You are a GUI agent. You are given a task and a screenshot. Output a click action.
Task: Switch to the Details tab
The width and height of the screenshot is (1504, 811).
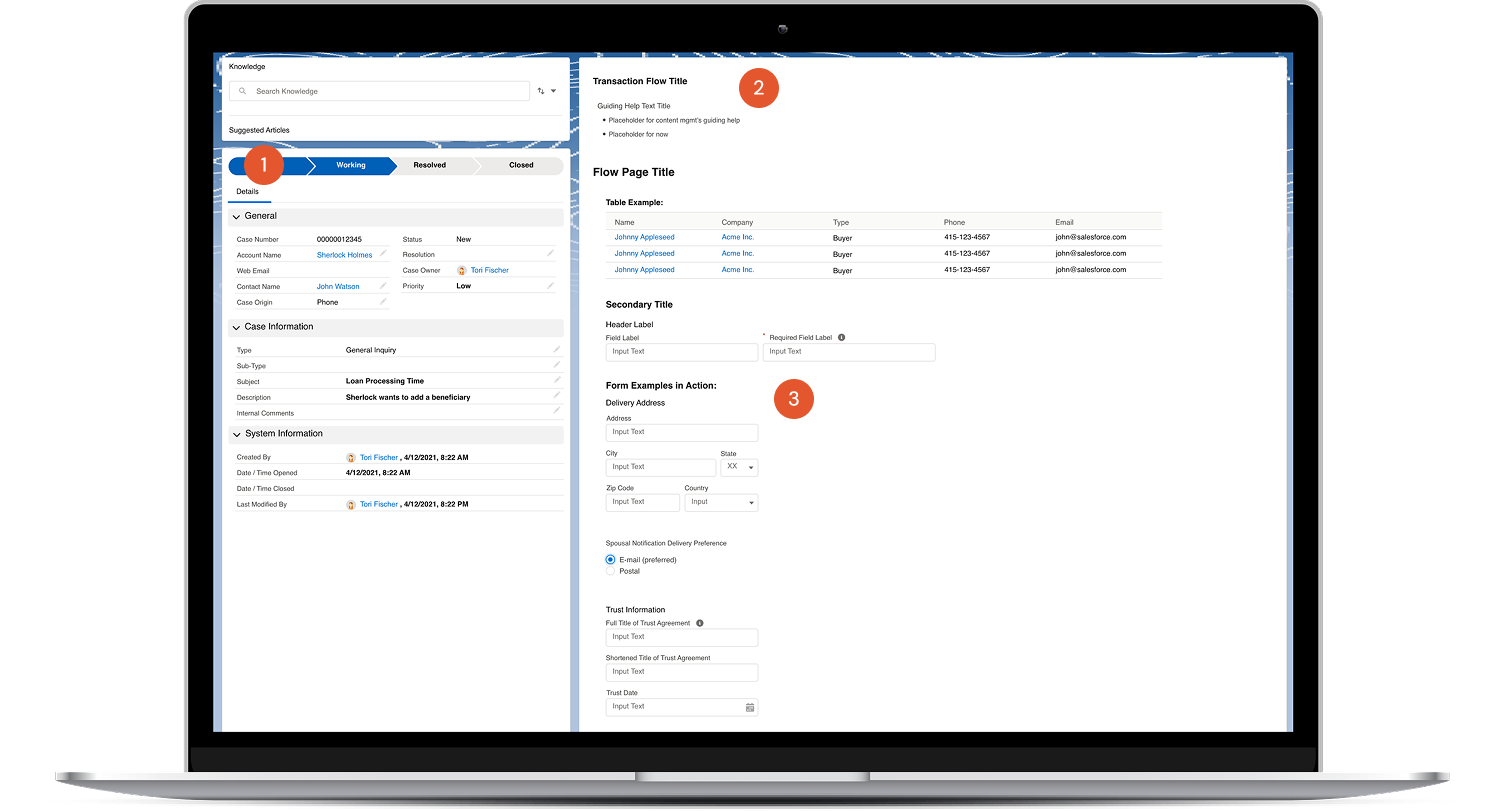click(249, 192)
